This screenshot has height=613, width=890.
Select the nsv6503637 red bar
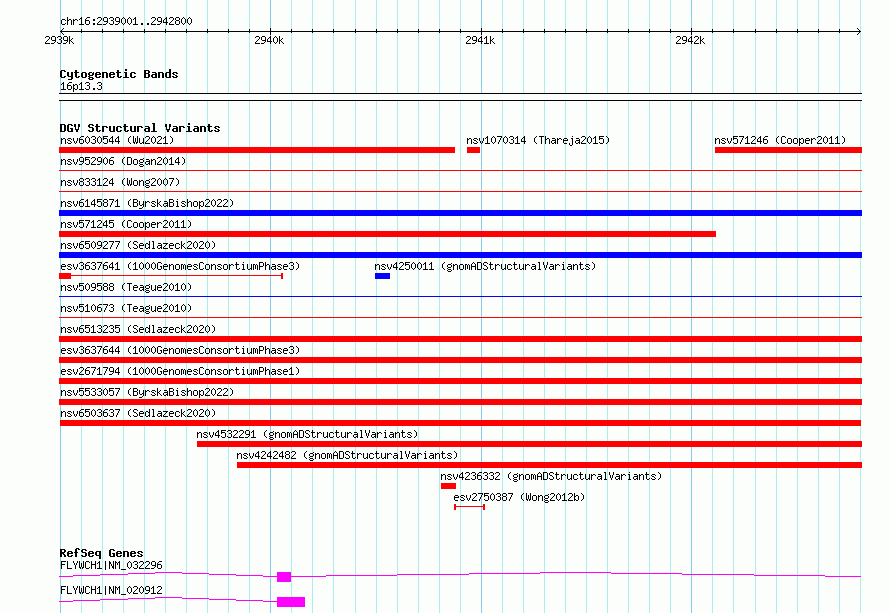(460, 423)
